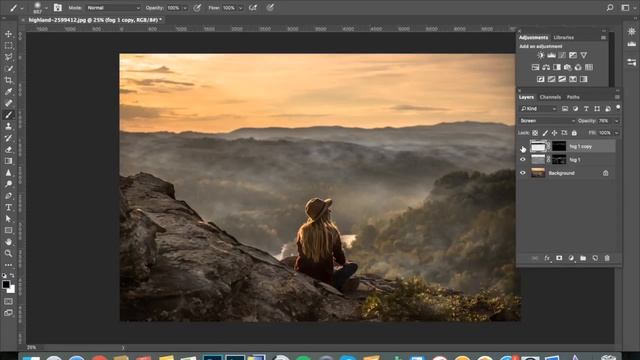Open brush Flow slider arrow
The image size is (640, 360).
pyautogui.click(x=240, y=8)
